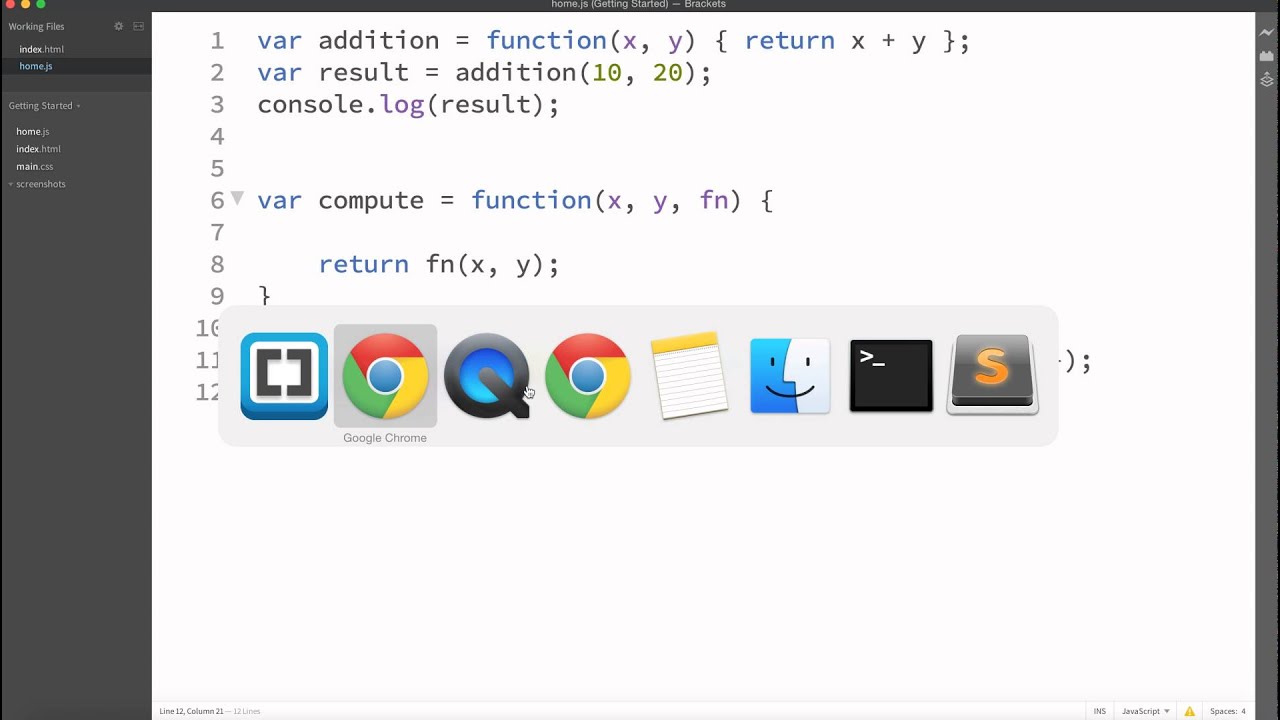Open Extension Manager icon in right toolbar
This screenshot has width=1280, height=720.
pyautogui.click(x=1267, y=56)
